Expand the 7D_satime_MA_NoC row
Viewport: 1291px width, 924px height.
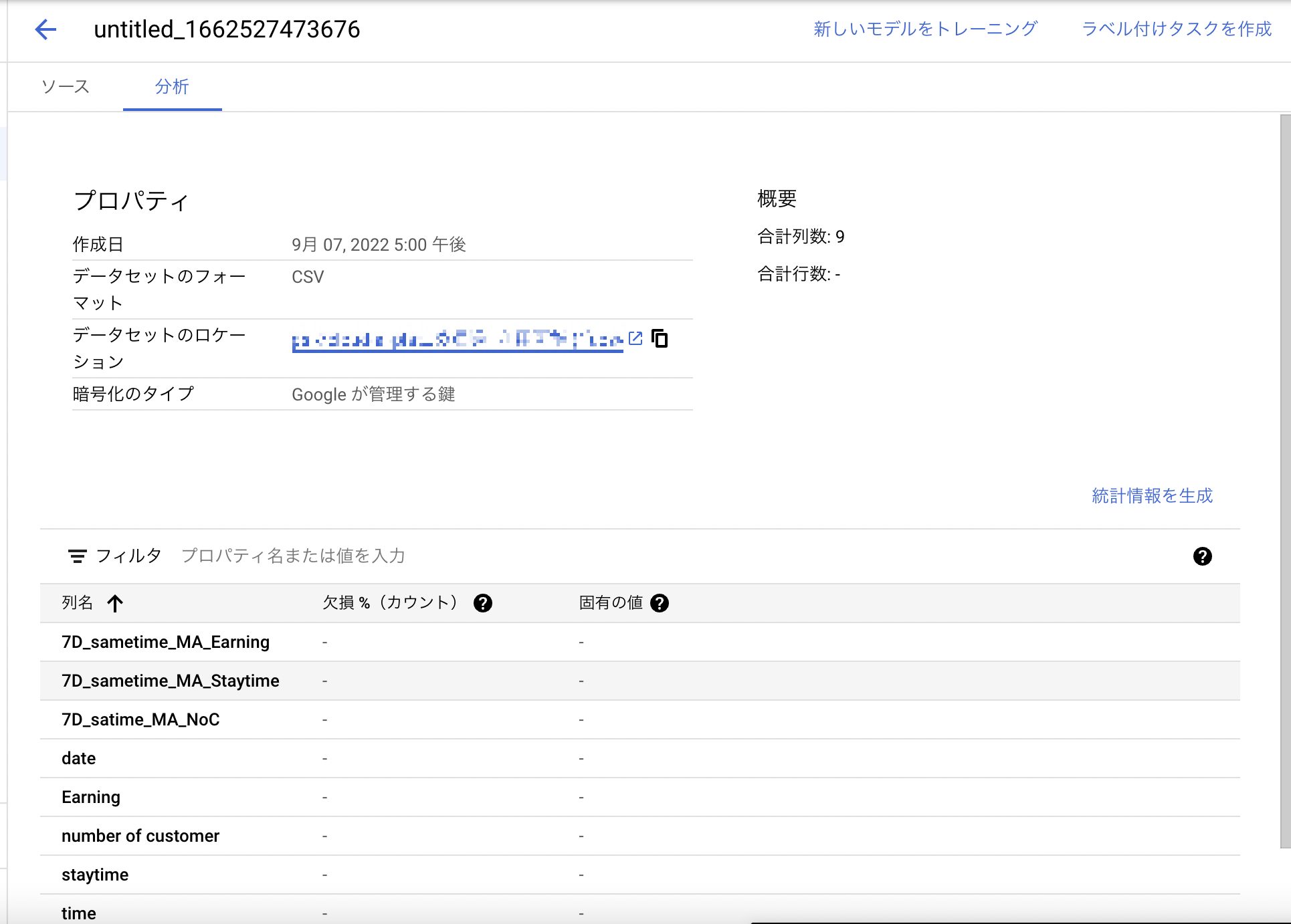pyautogui.click(x=139, y=719)
